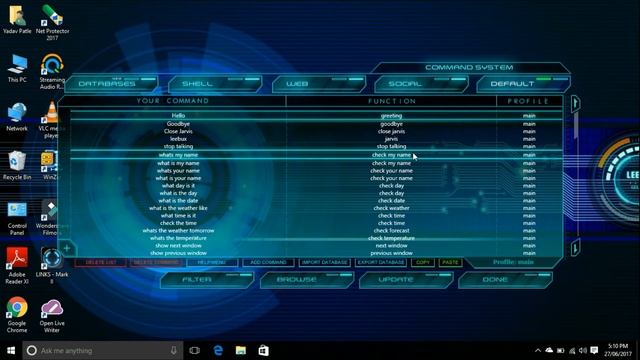
Task: Select "what is the weather like" command
Action: [x=178, y=208]
